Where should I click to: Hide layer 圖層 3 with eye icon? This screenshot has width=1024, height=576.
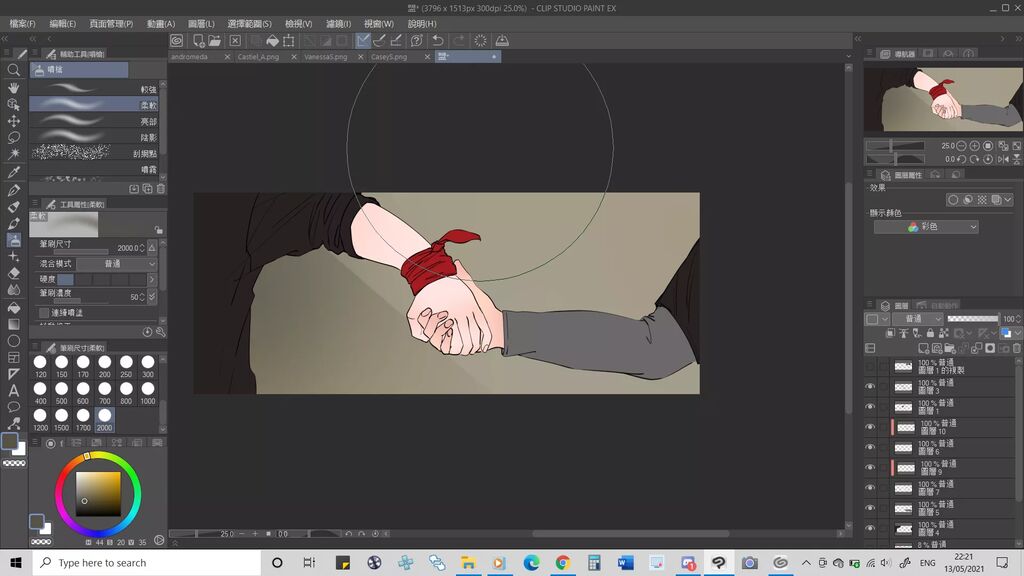pos(870,387)
